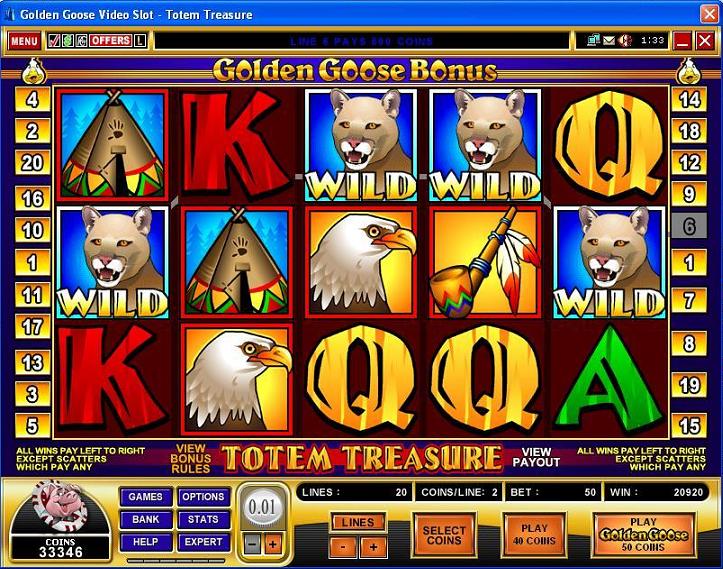Click the network computers status icon
The width and height of the screenshot is (723, 569).
click(x=593, y=41)
